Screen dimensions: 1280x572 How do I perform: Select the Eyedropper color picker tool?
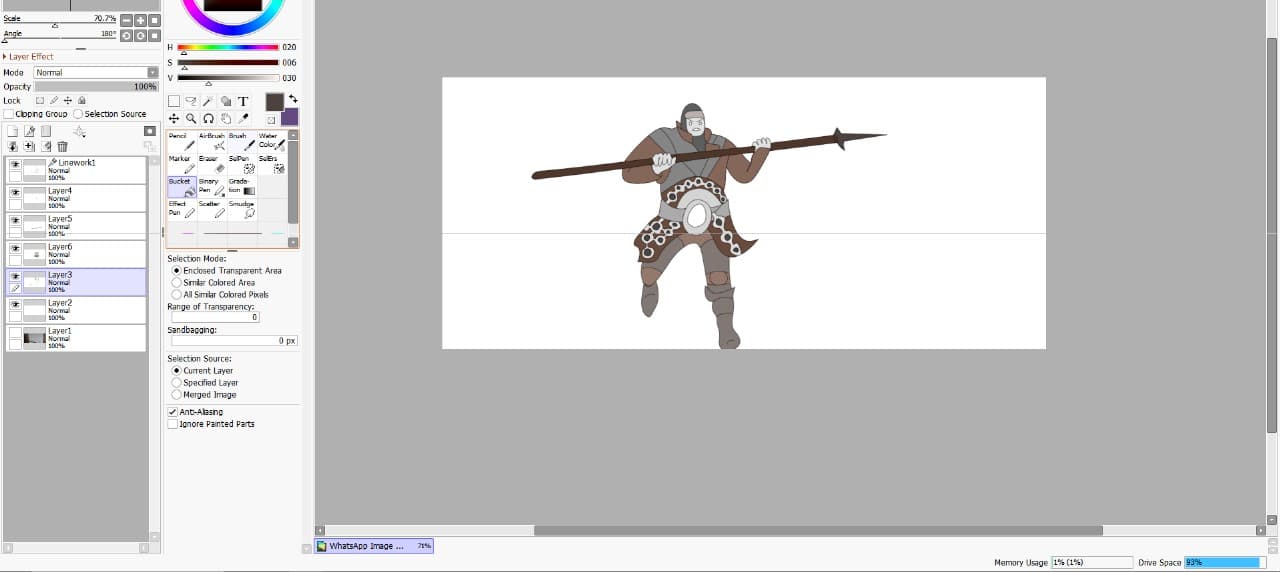242,118
